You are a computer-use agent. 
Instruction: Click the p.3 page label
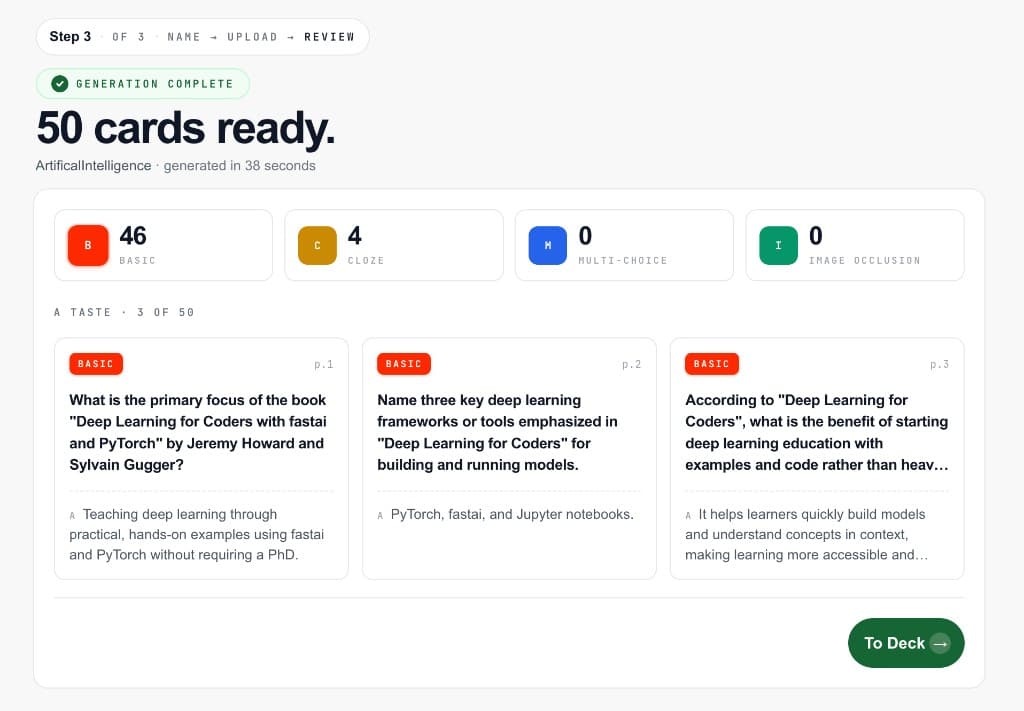tap(939, 364)
